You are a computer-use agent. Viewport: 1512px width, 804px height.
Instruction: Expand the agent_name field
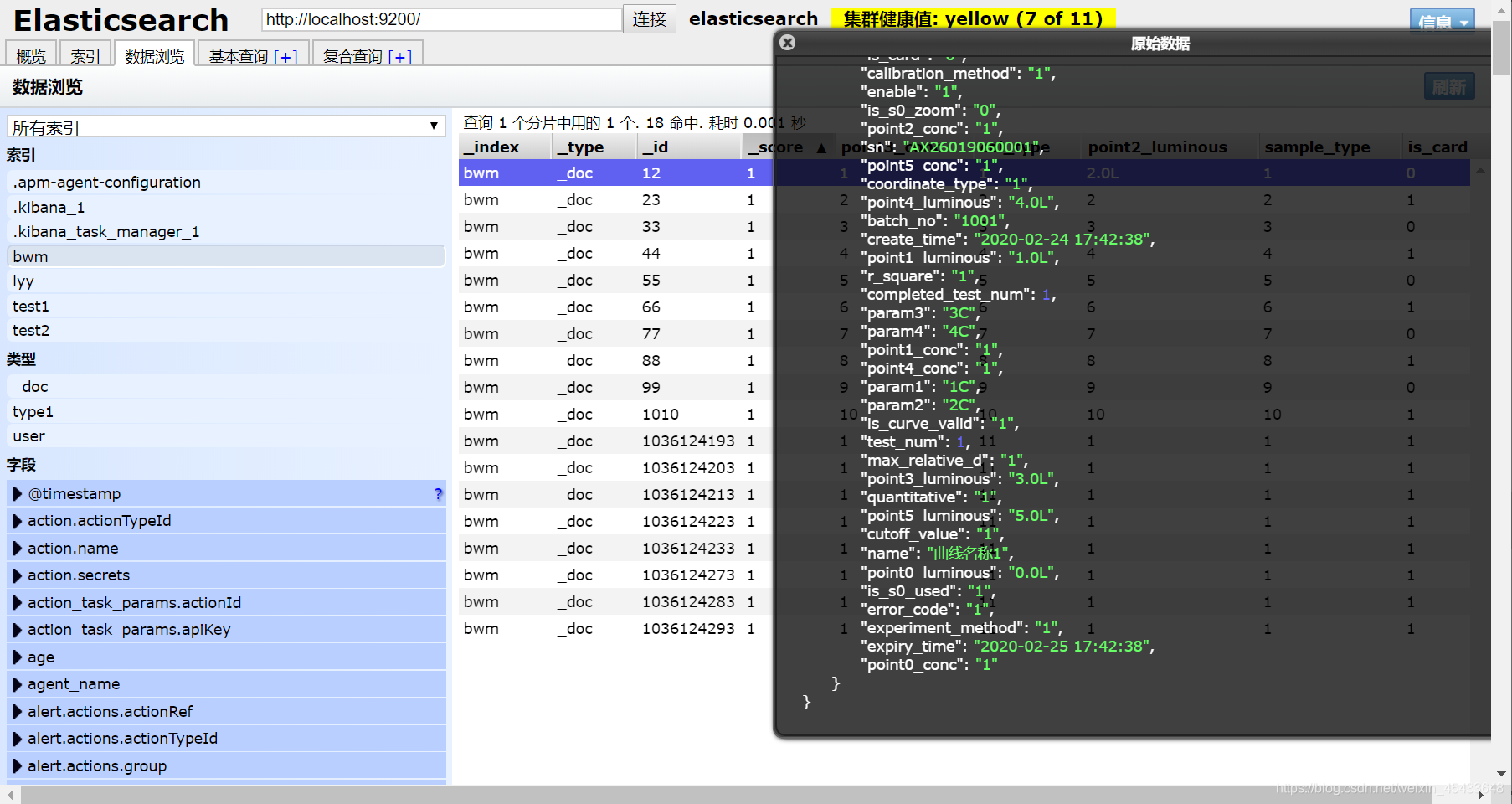coord(18,684)
